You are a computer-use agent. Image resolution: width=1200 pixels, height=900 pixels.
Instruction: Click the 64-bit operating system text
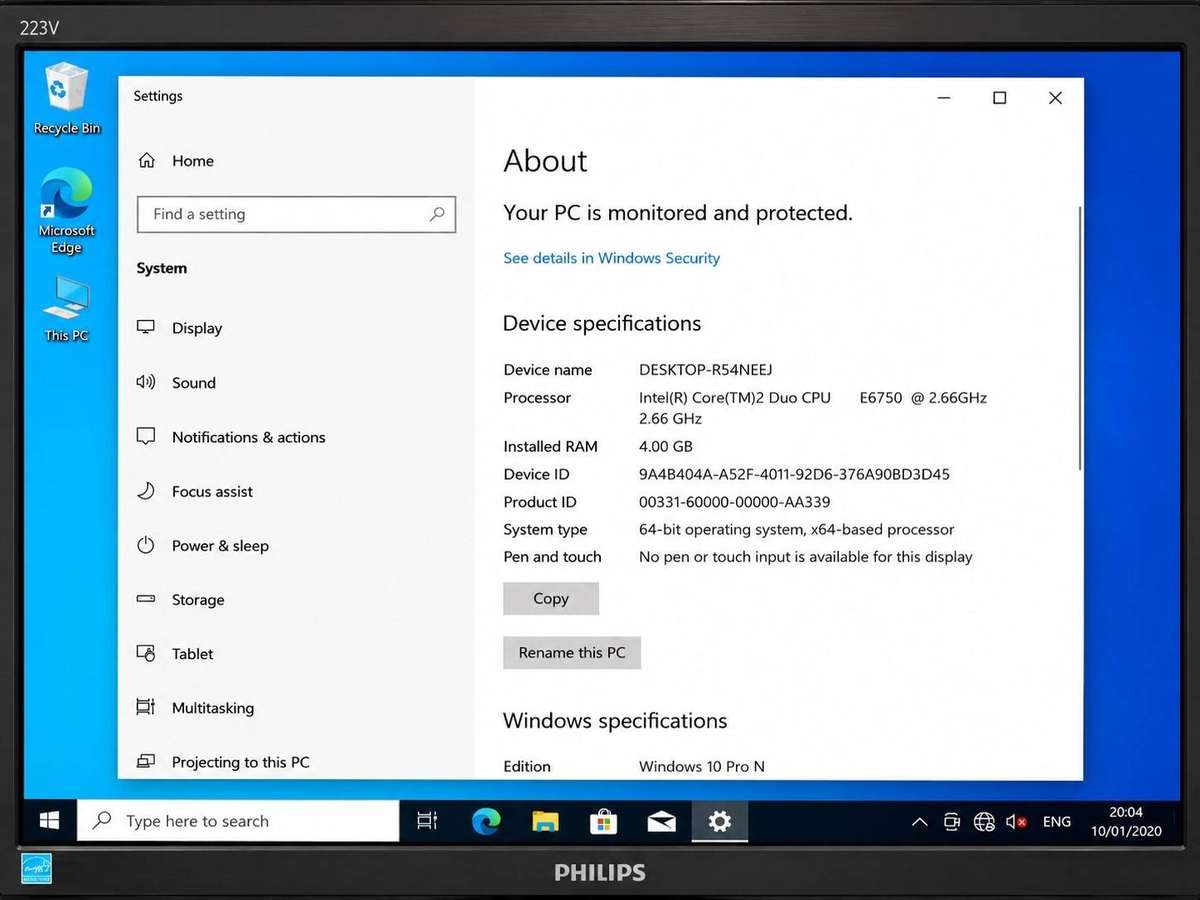point(797,530)
